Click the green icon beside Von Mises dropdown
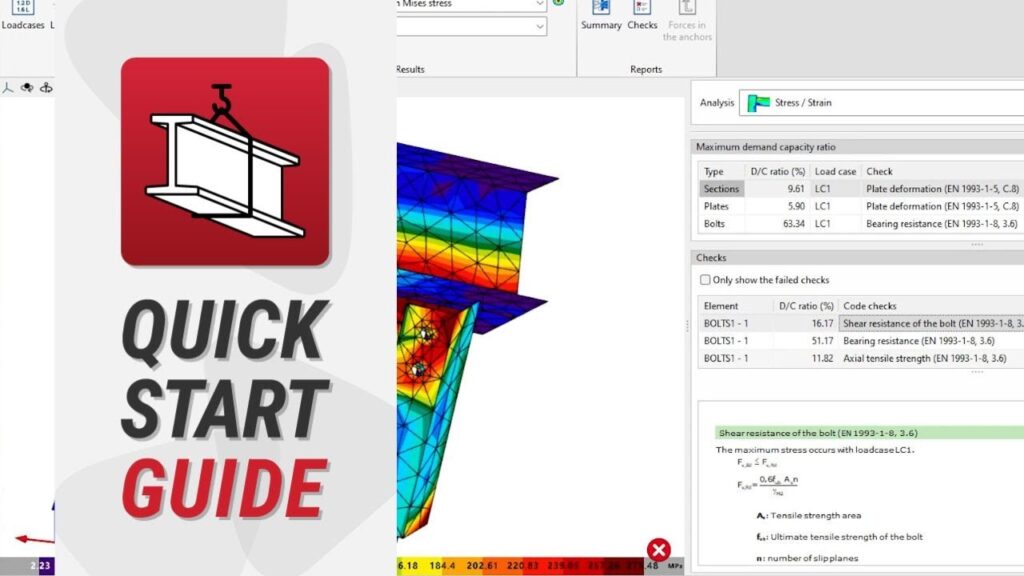 coord(558,3)
